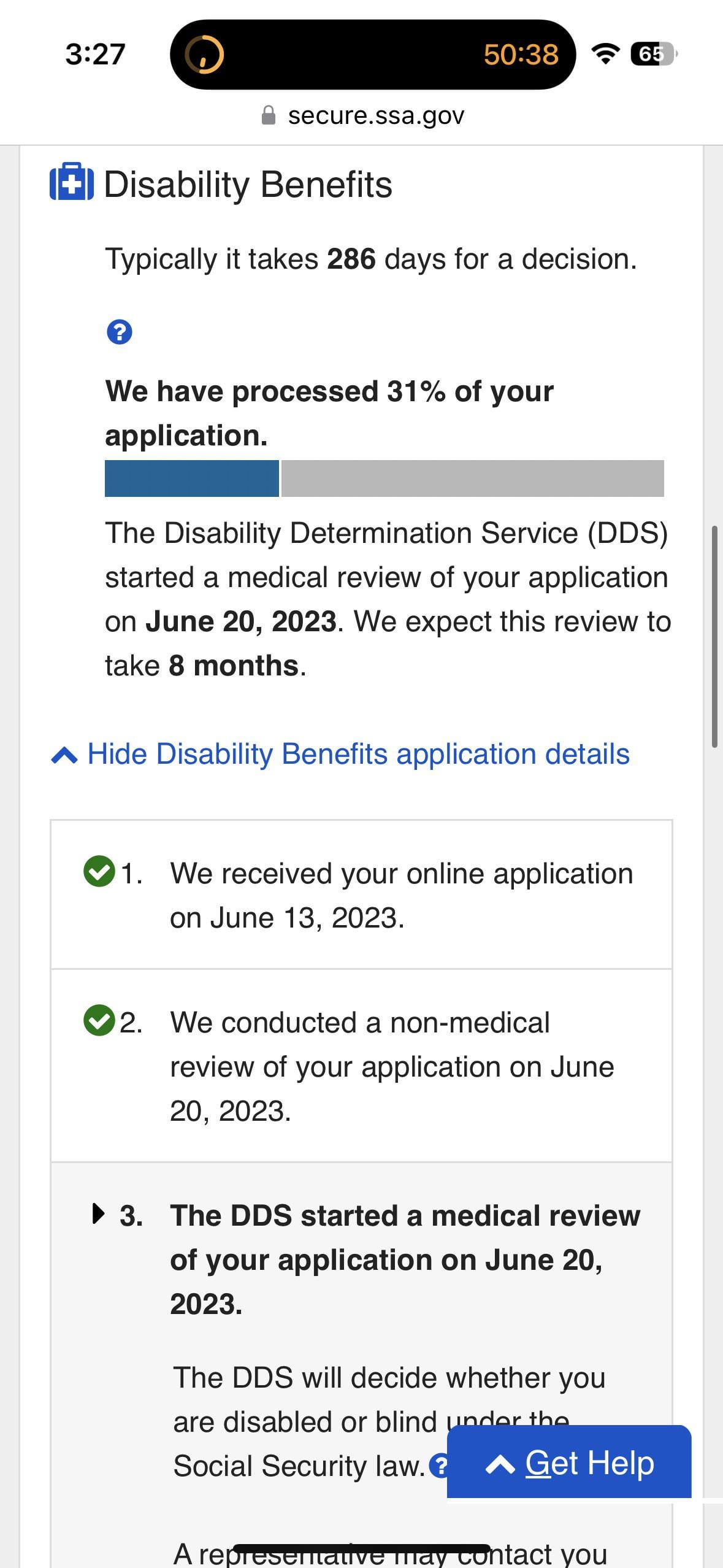Screen dimensions: 723x1568
Task: Tap the help icon beside Social Security law
Action: [439, 1466]
